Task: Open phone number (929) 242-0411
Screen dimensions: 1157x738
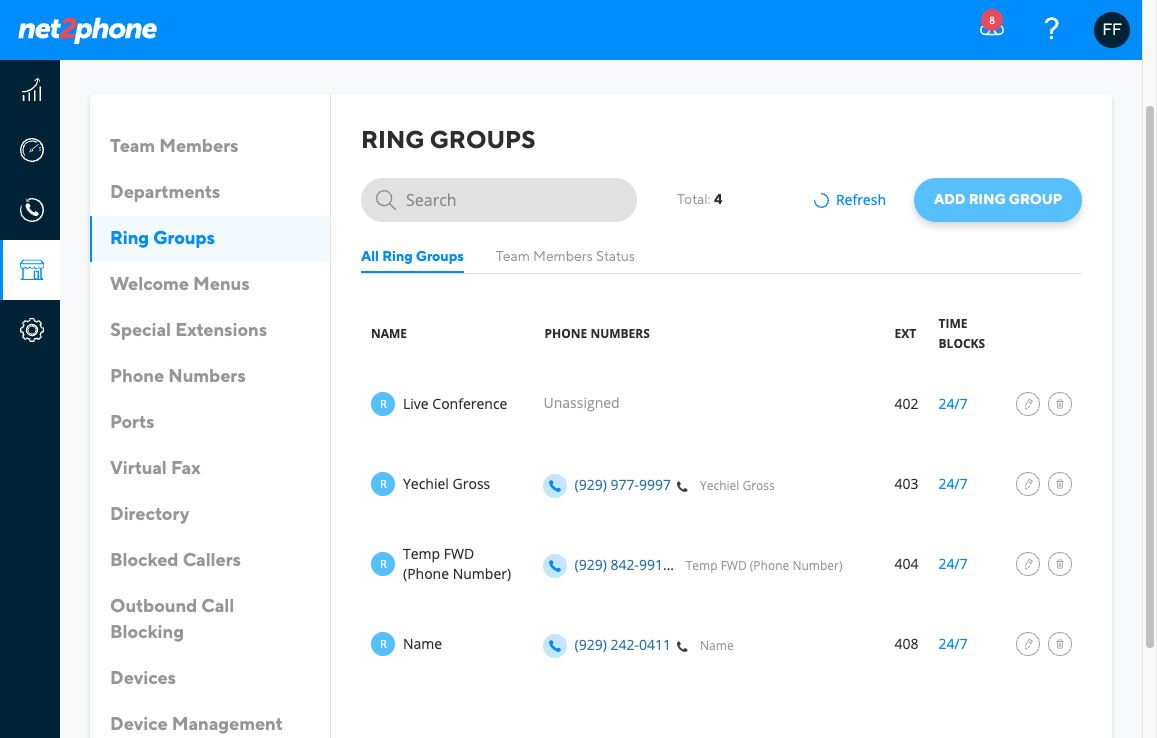Action: (x=622, y=646)
